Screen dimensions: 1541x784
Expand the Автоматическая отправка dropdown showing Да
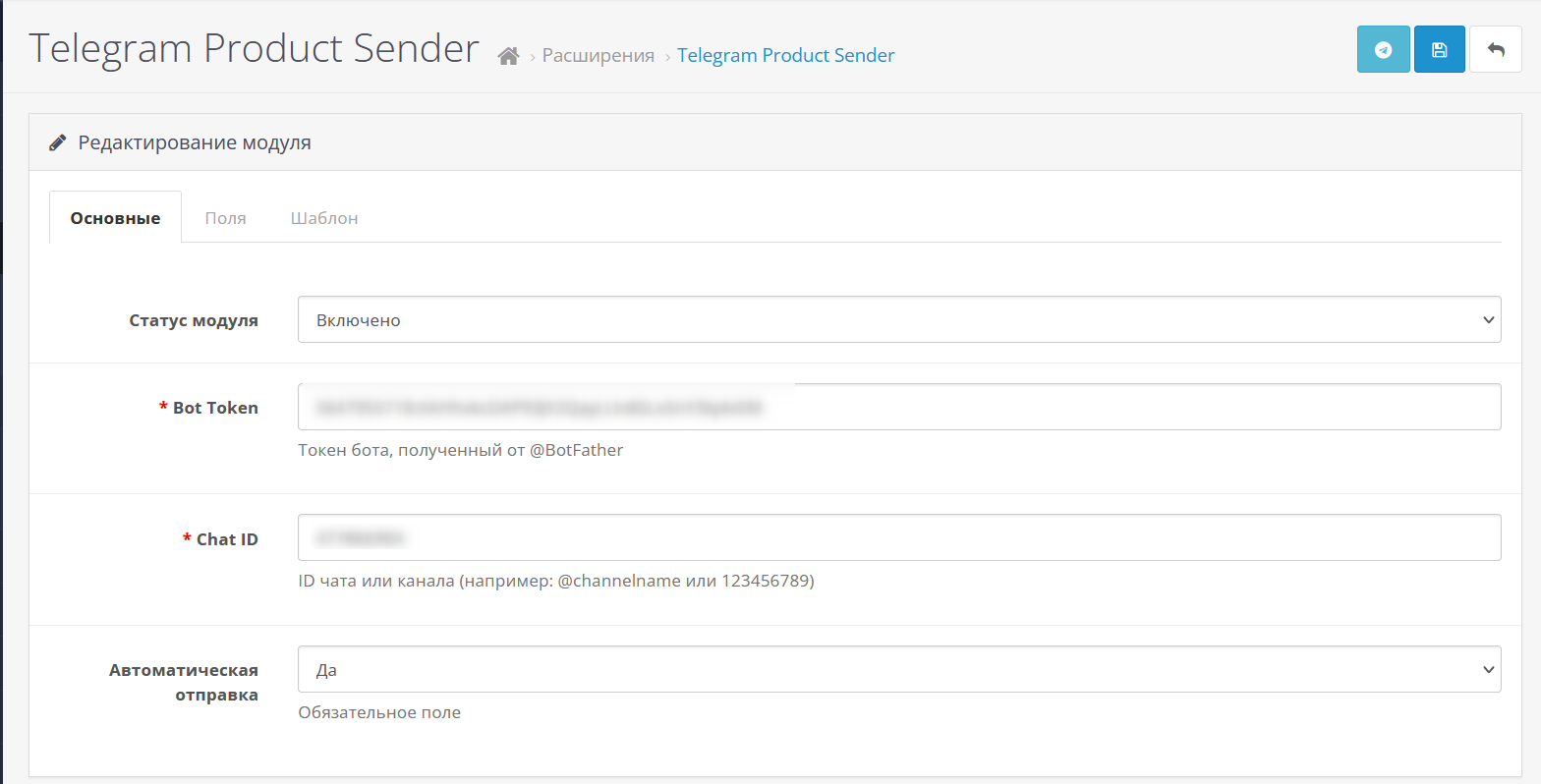(x=898, y=669)
